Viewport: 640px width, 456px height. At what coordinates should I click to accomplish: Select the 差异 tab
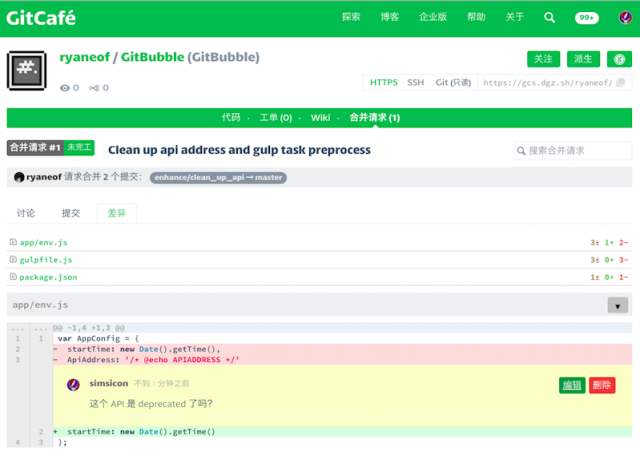coord(117,213)
